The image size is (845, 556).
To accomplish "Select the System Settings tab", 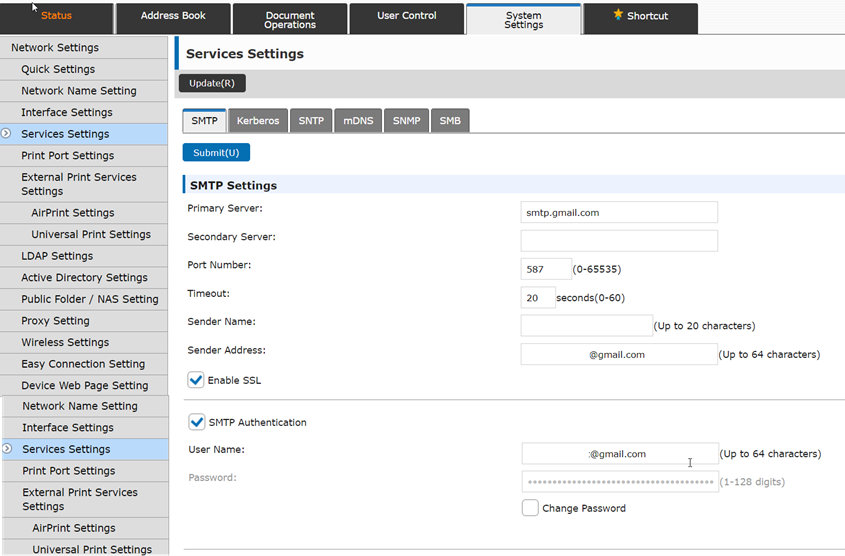I will (523, 19).
